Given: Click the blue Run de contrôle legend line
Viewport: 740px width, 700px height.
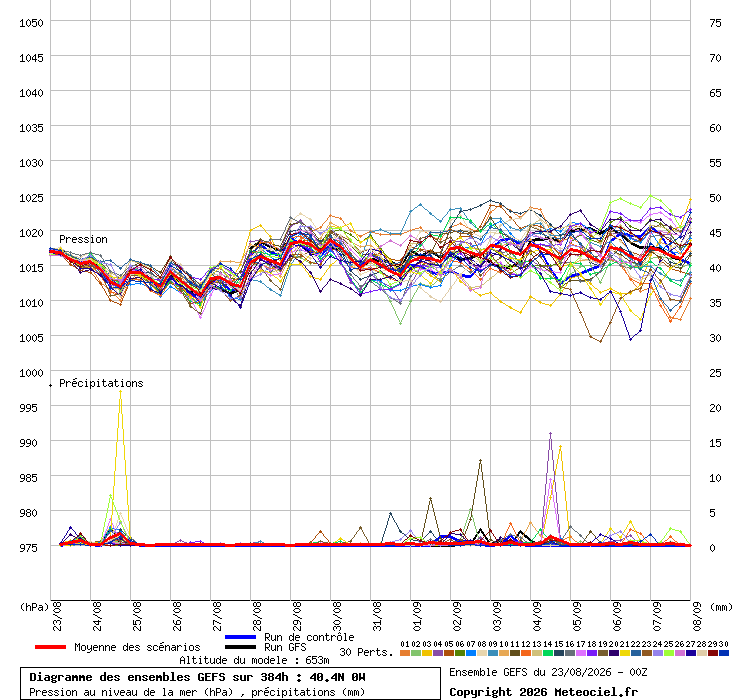Looking at the screenshot, I should 240,637.
